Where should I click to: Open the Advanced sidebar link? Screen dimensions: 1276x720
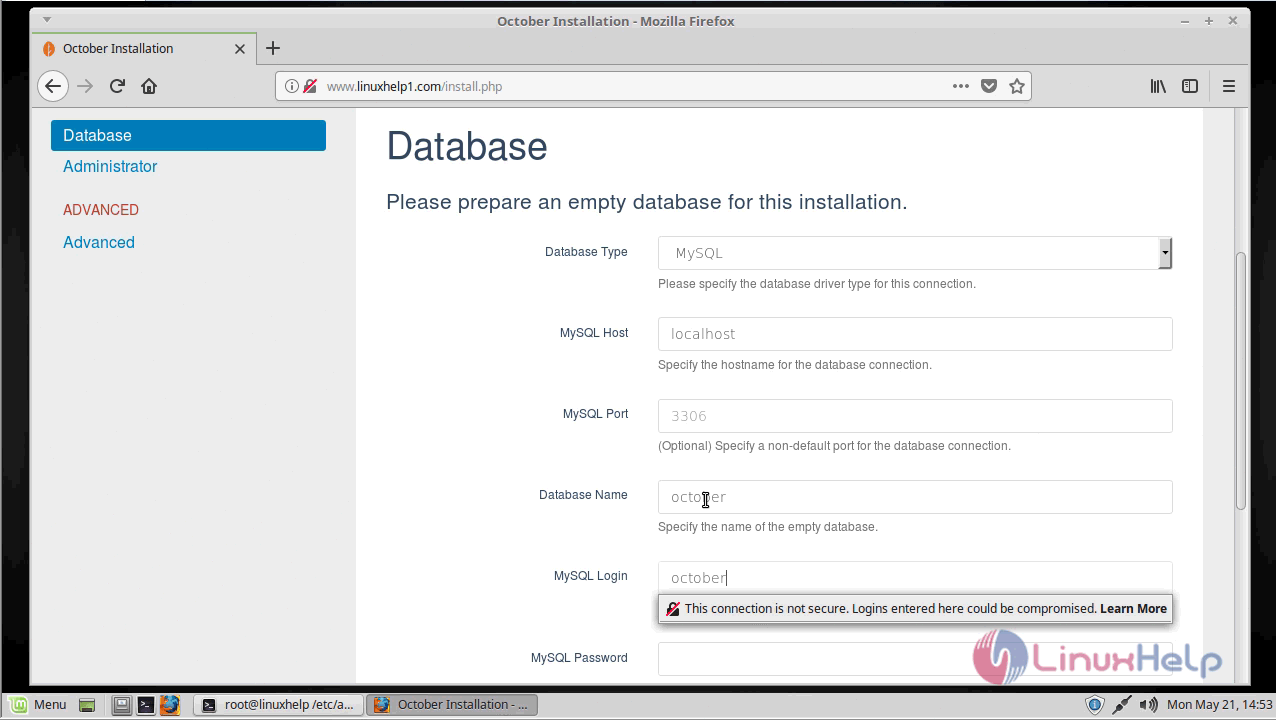(x=99, y=242)
